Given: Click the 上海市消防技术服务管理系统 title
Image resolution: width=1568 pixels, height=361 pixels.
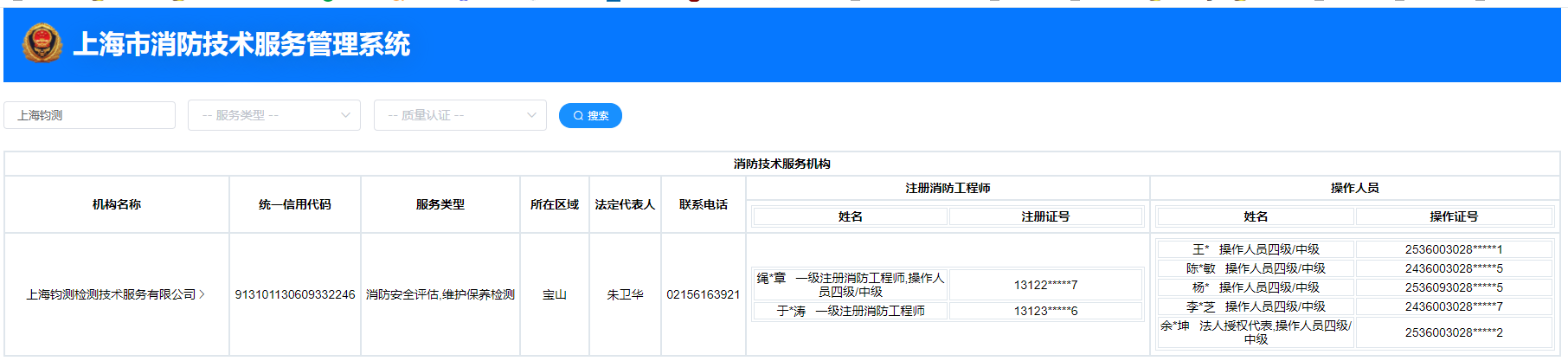Looking at the screenshot, I should coord(241,44).
